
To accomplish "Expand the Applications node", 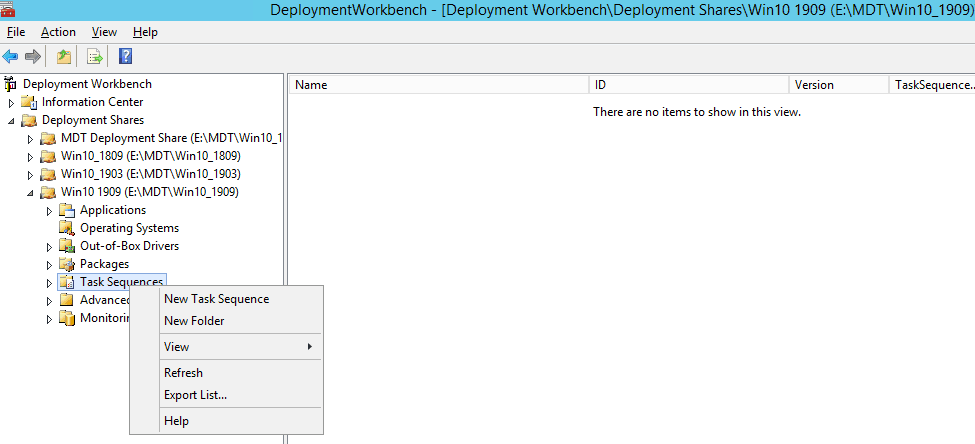I will (50, 211).
